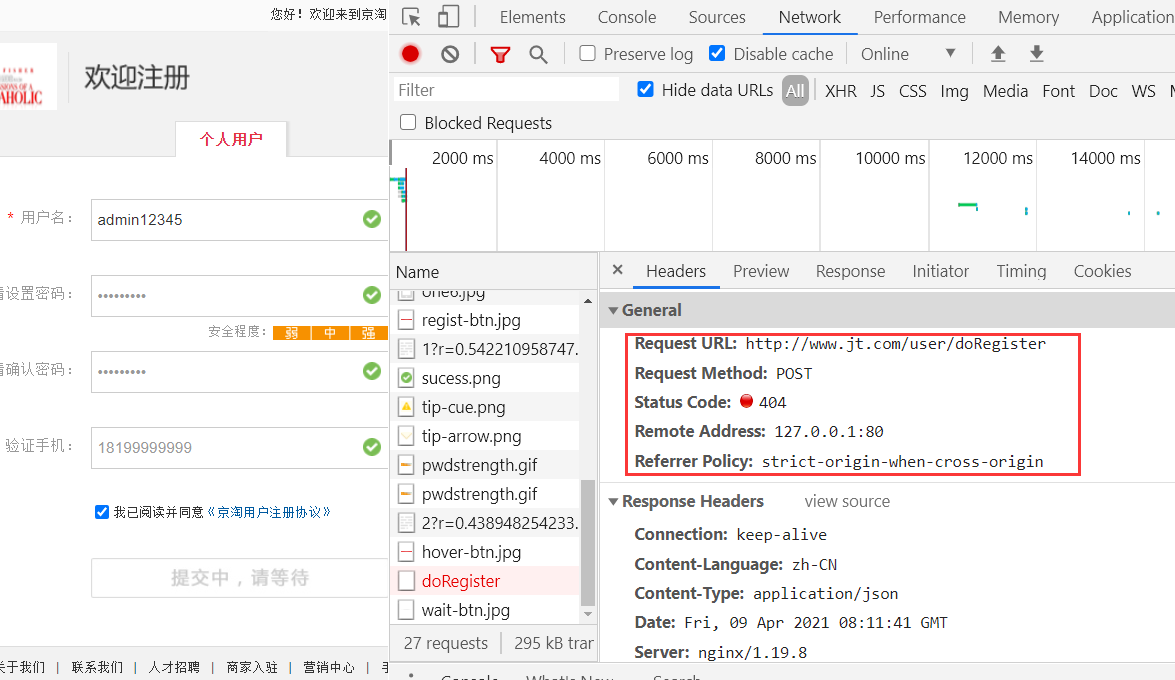Open the 联系我们 footer link

(x=97, y=667)
